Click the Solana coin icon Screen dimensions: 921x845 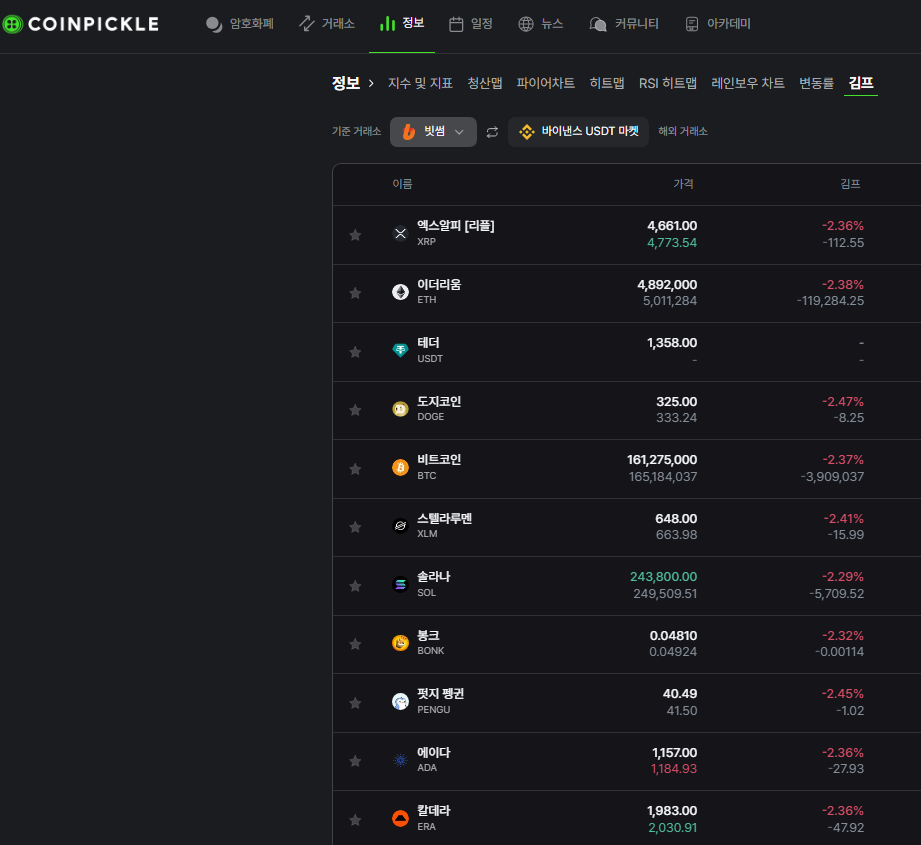pyautogui.click(x=400, y=584)
